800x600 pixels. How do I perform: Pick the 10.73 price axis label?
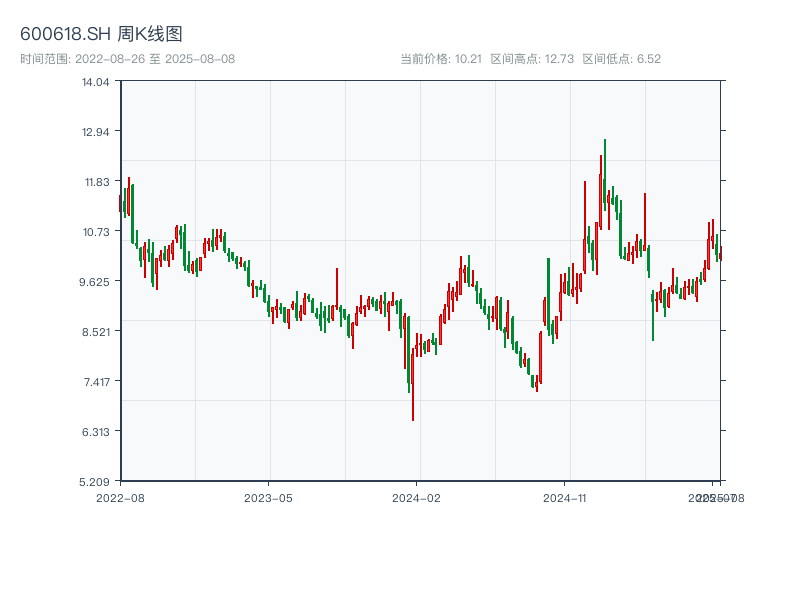[96, 232]
